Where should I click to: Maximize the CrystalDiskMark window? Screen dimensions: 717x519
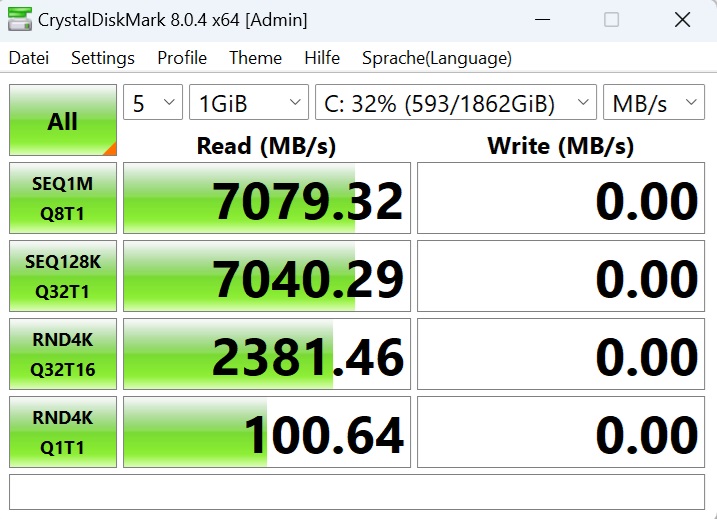(611, 20)
